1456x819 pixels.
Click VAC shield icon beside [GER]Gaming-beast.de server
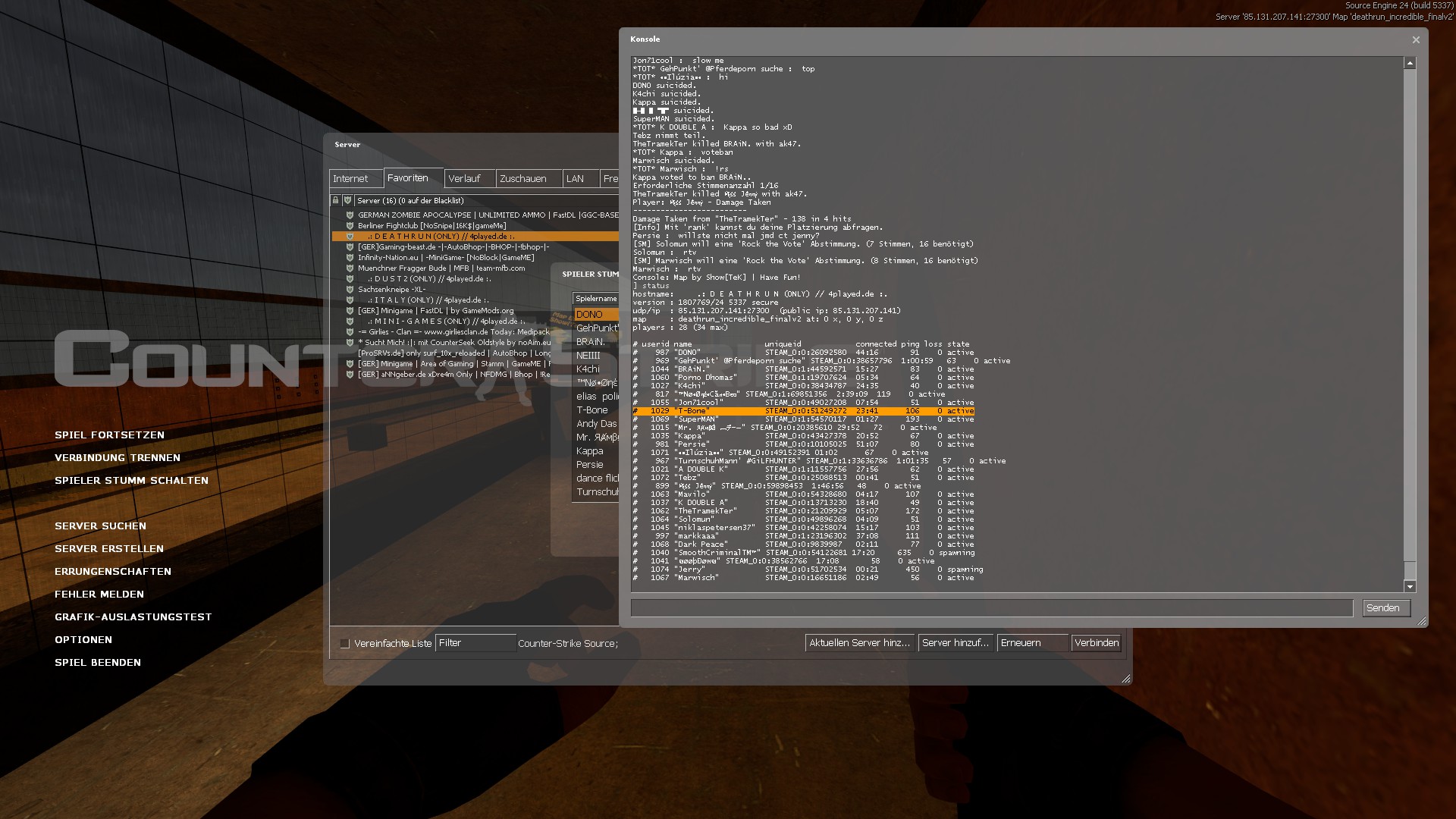click(x=350, y=247)
